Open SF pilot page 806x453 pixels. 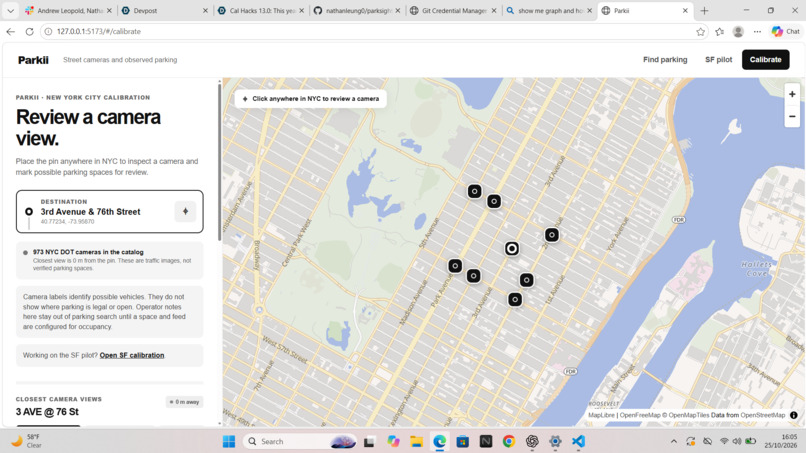(x=718, y=60)
